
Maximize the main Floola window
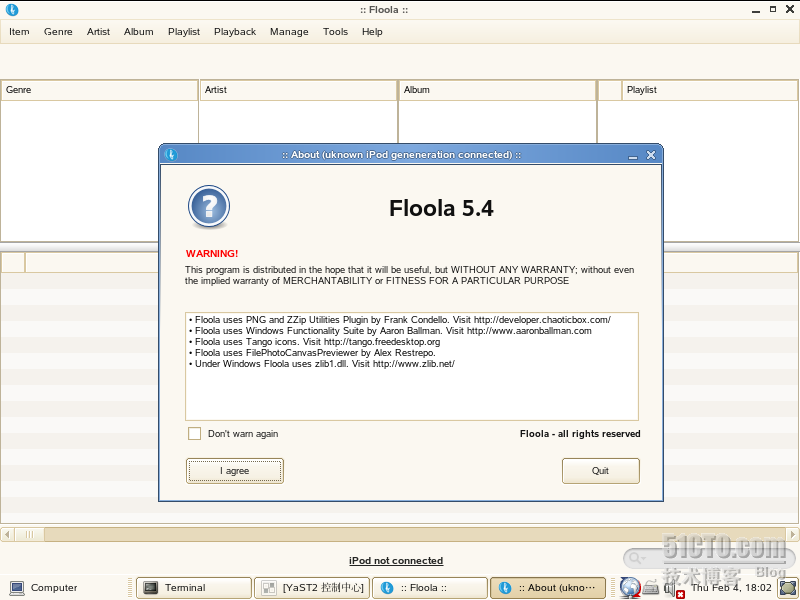[x=773, y=9]
